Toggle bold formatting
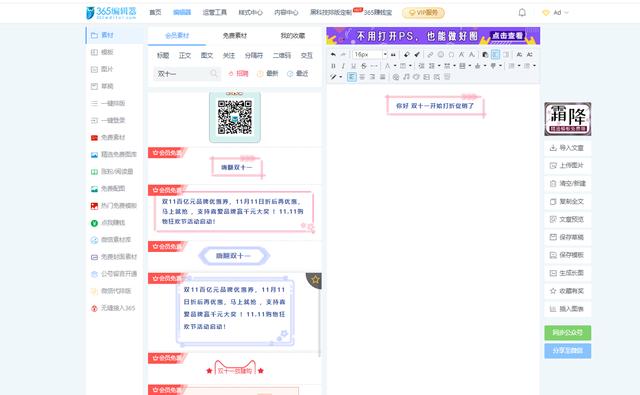 [x=333, y=66]
